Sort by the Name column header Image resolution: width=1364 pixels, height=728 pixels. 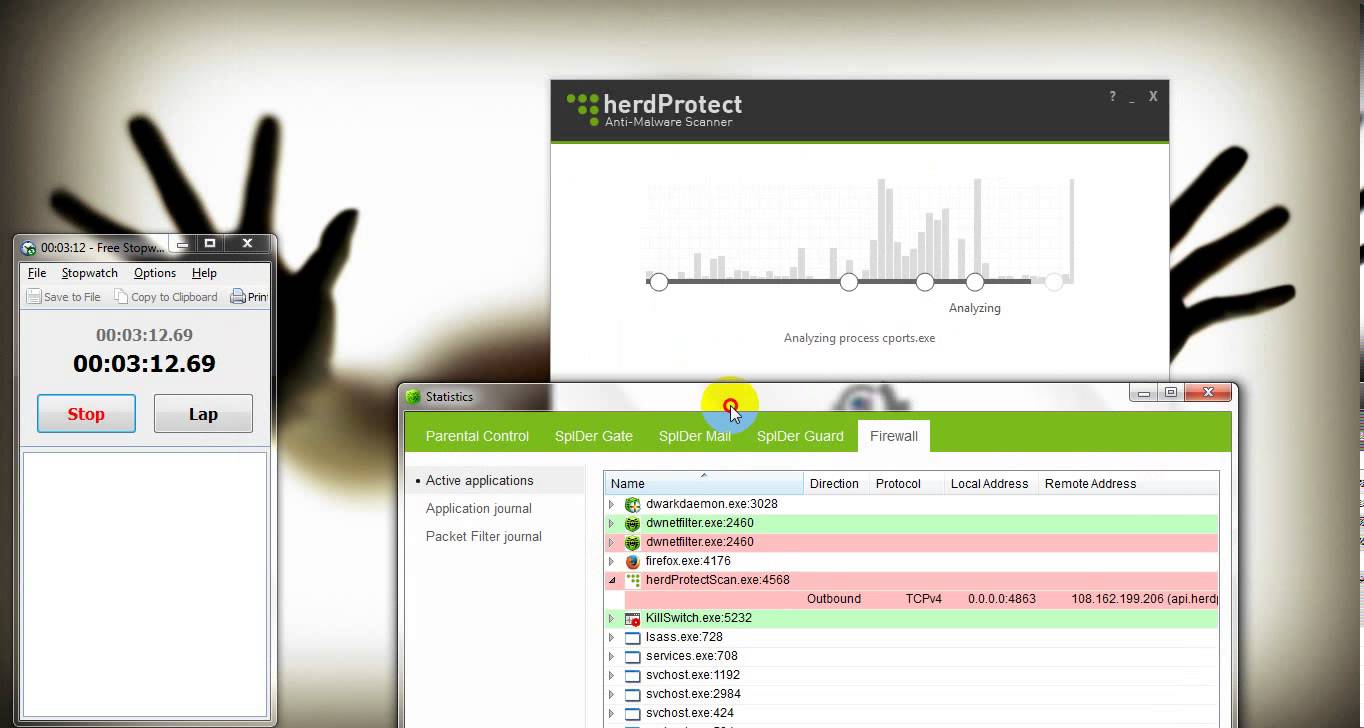[703, 484]
